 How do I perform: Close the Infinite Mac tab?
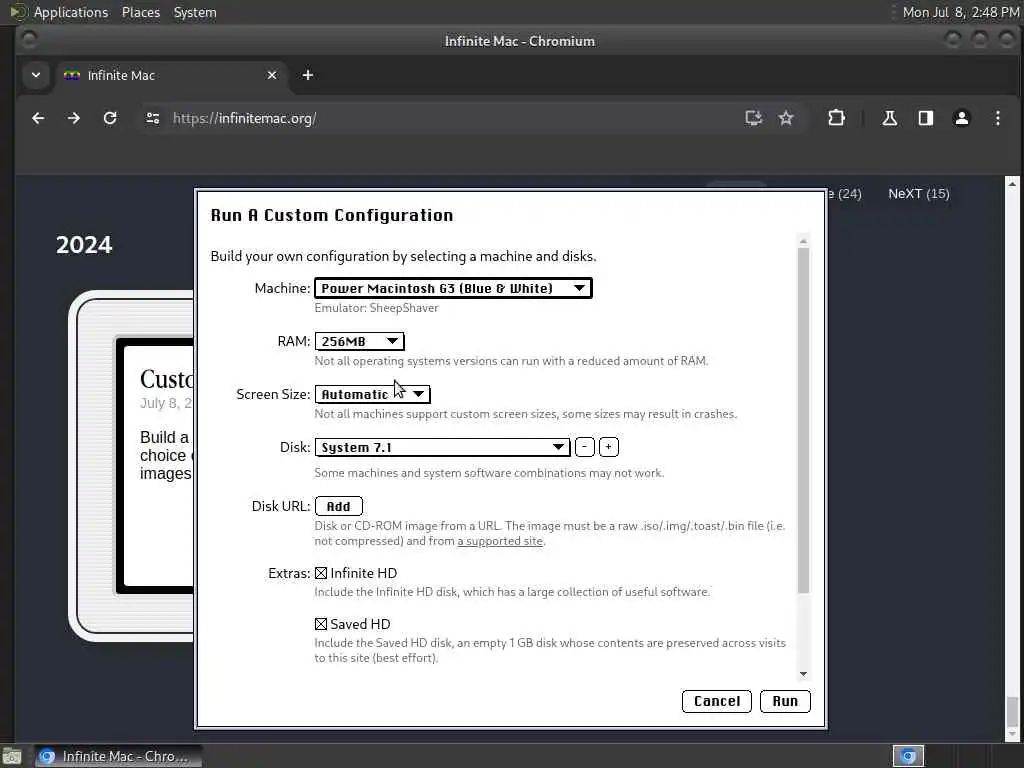pyautogui.click(x=272, y=75)
